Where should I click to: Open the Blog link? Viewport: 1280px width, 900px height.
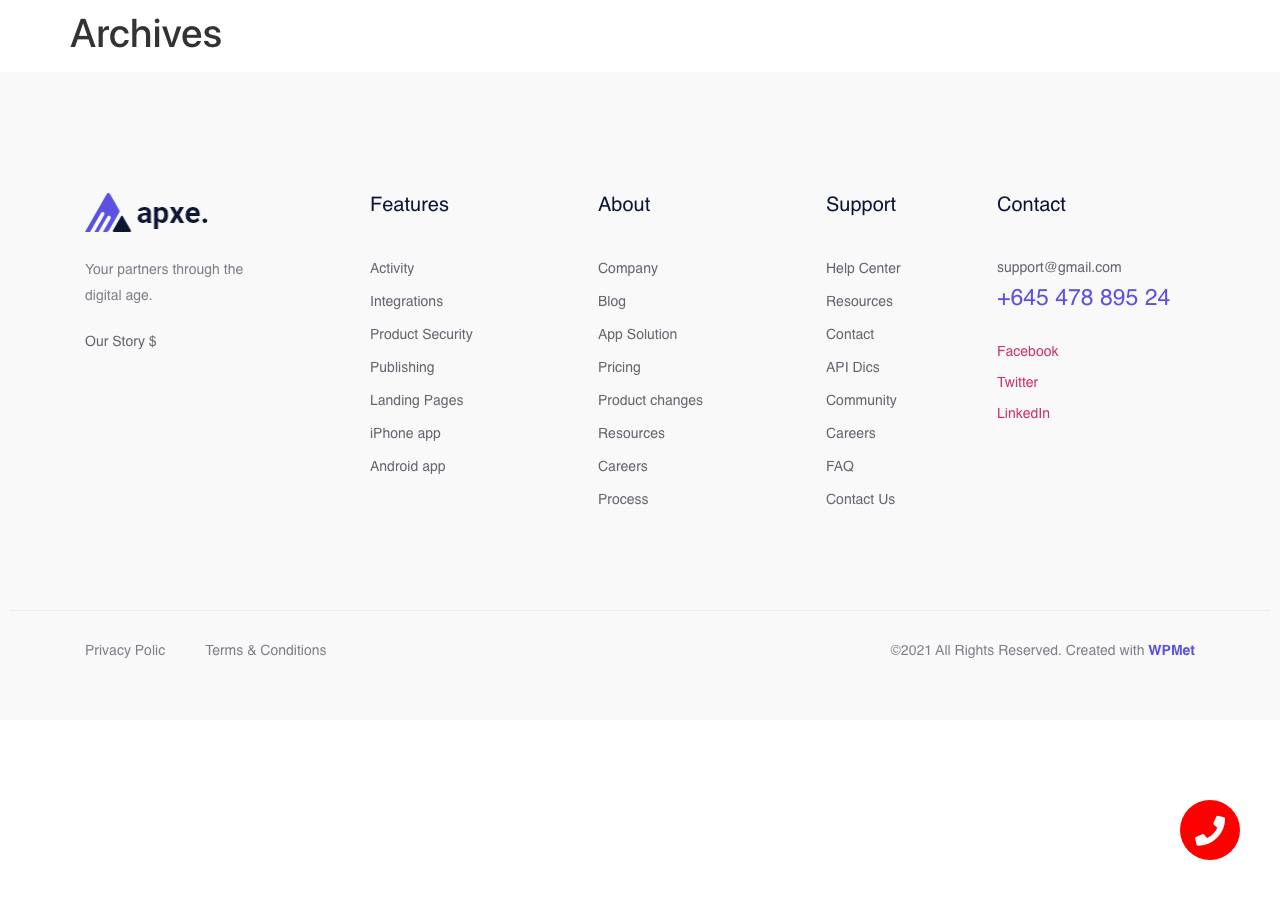click(x=612, y=301)
